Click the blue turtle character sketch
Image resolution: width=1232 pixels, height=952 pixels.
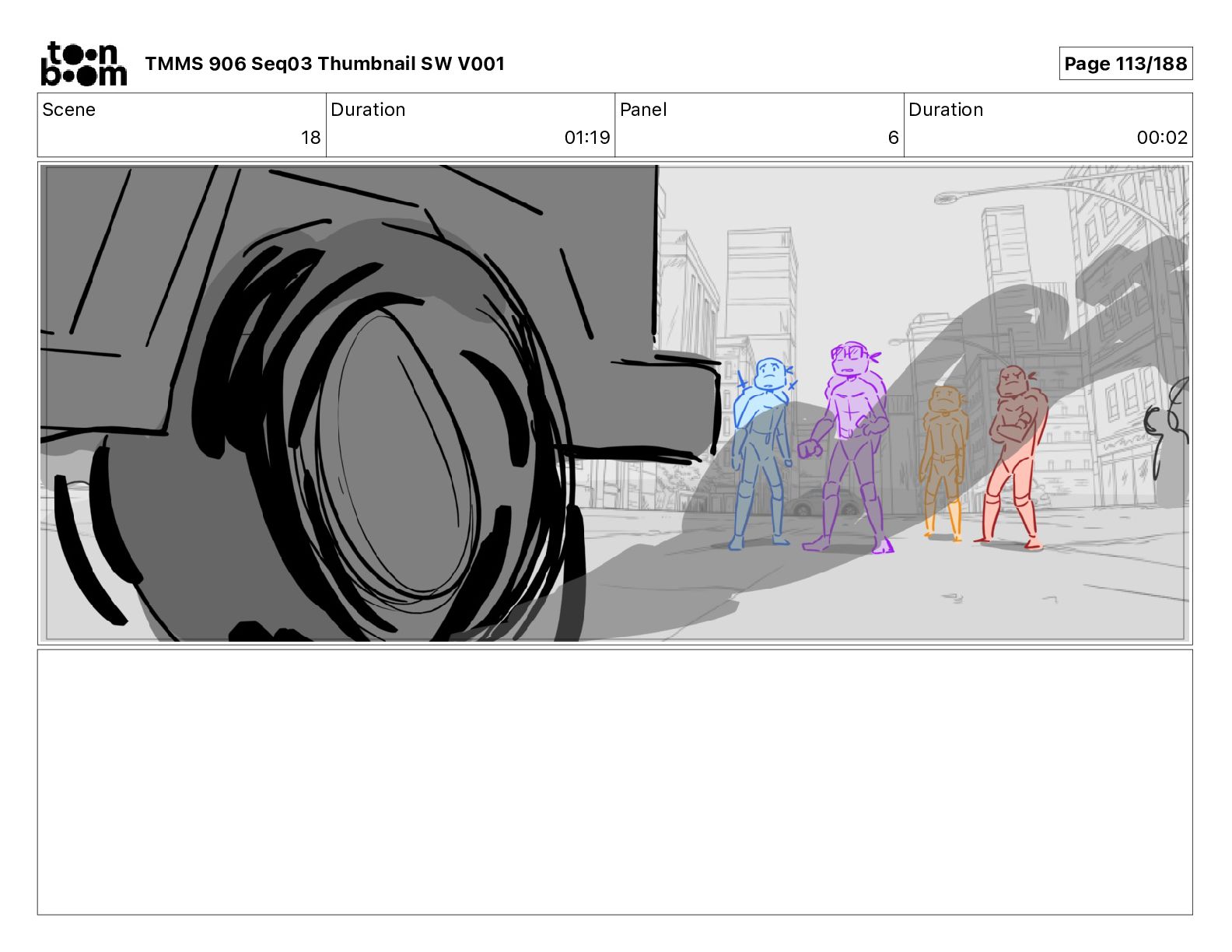click(763, 453)
